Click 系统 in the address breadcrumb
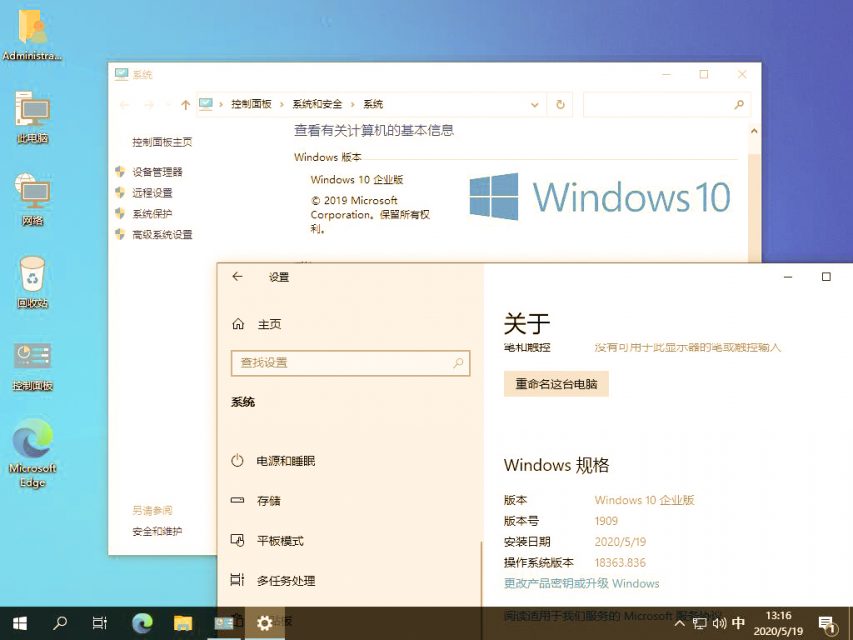The height and width of the screenshot is (640, 853). pyautogui.click(x=373, y=104)
